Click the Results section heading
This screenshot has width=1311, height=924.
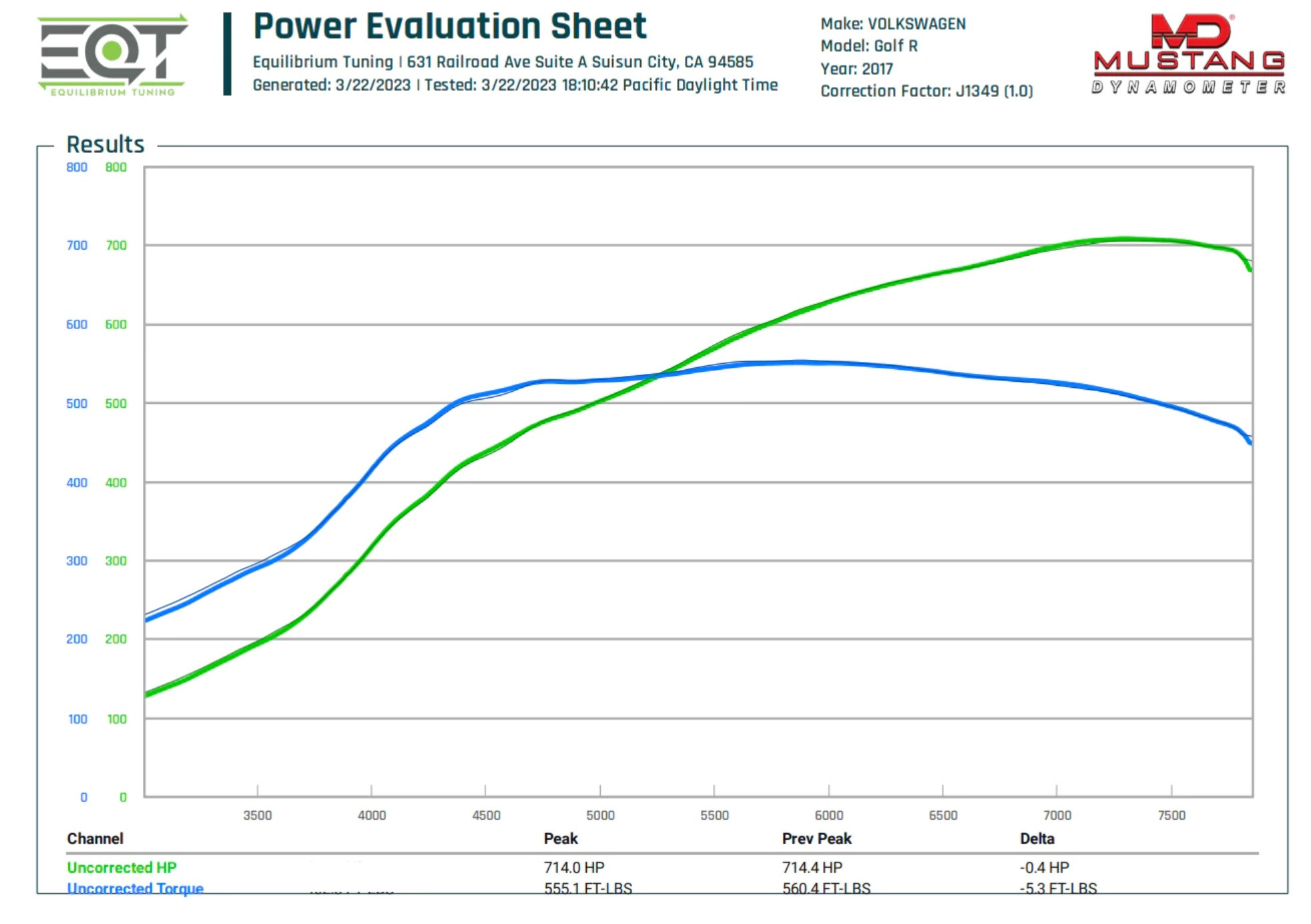tap(105, 144)
